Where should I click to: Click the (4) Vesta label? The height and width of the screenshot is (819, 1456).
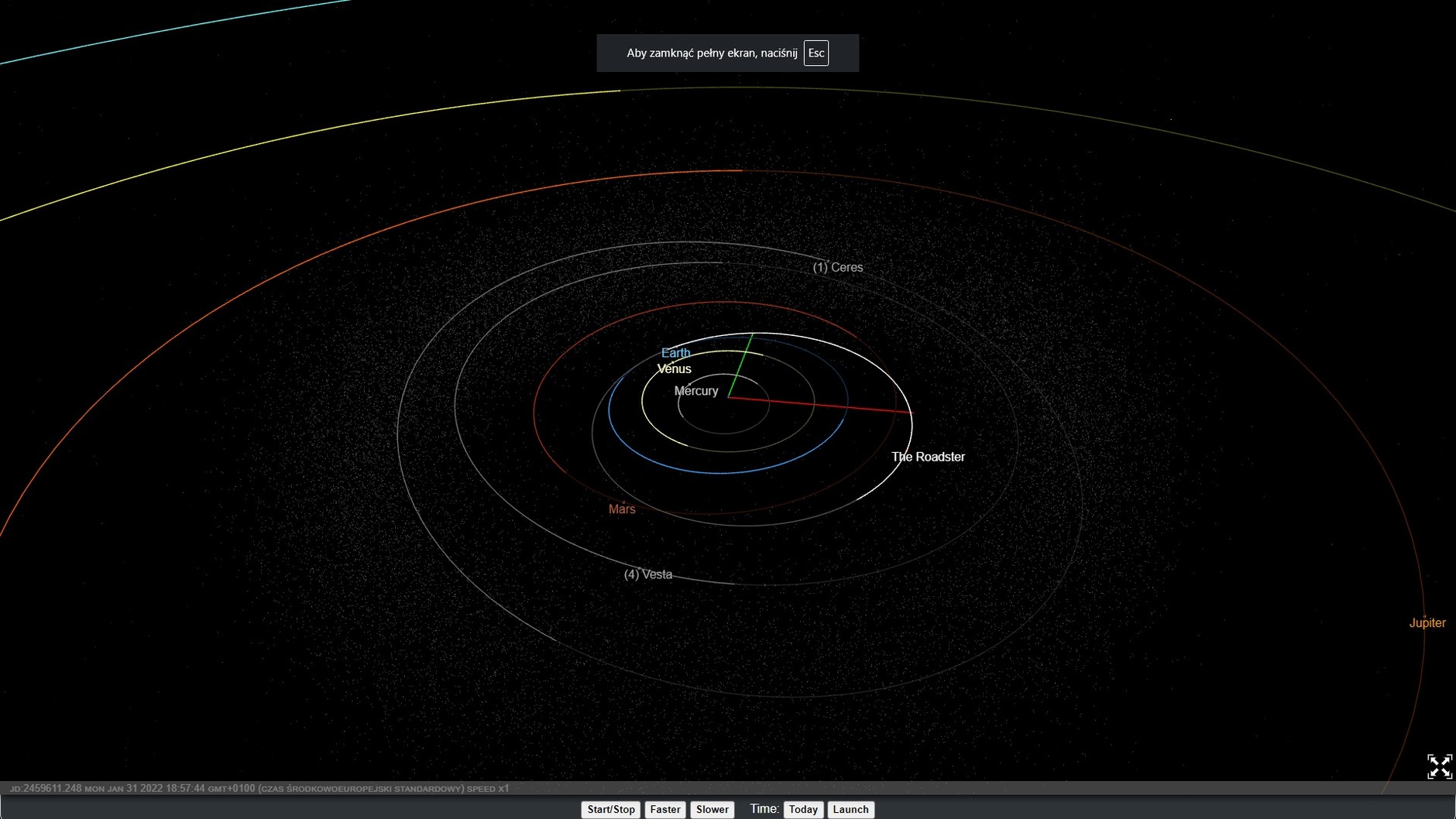tap(648, 574)
